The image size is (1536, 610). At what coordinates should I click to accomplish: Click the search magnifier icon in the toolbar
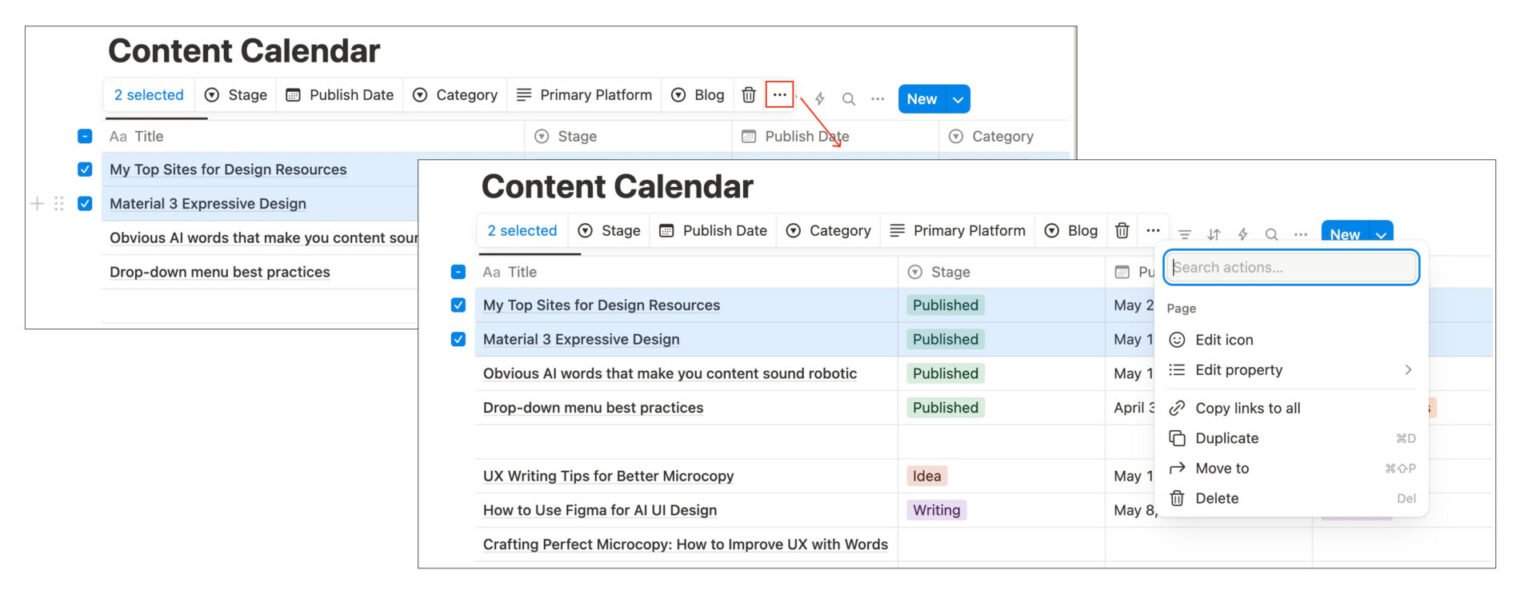pyautogui.click(x=1270, y=232)
